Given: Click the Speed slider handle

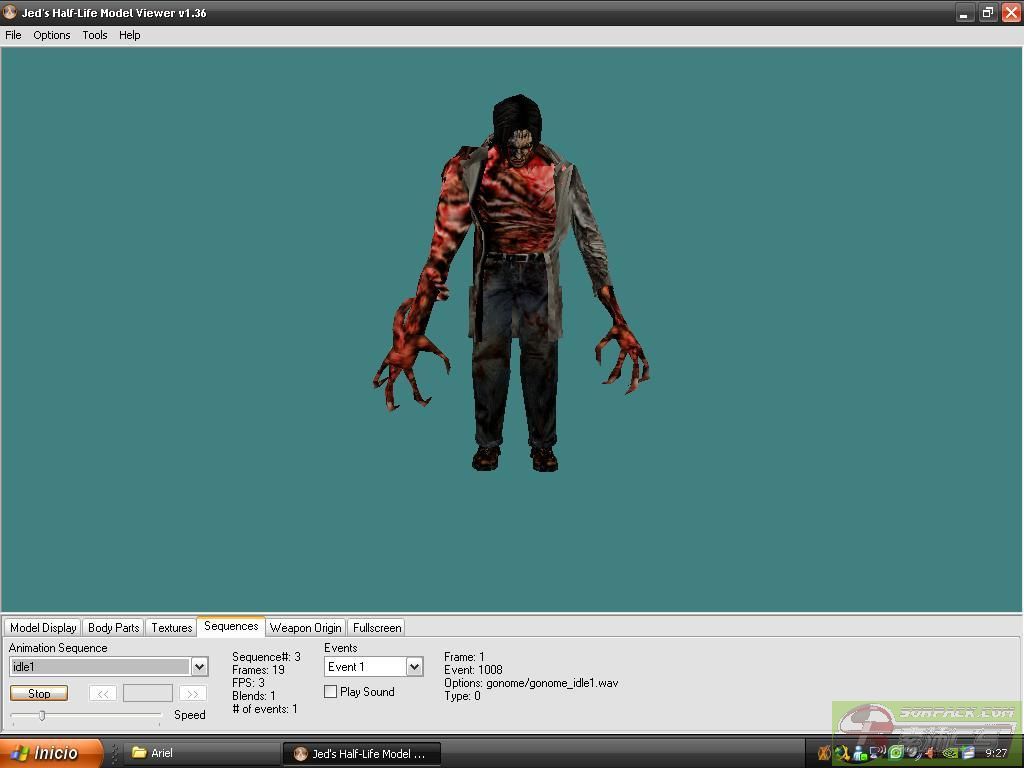Looking at the screenshot, I should coord(42,716).
